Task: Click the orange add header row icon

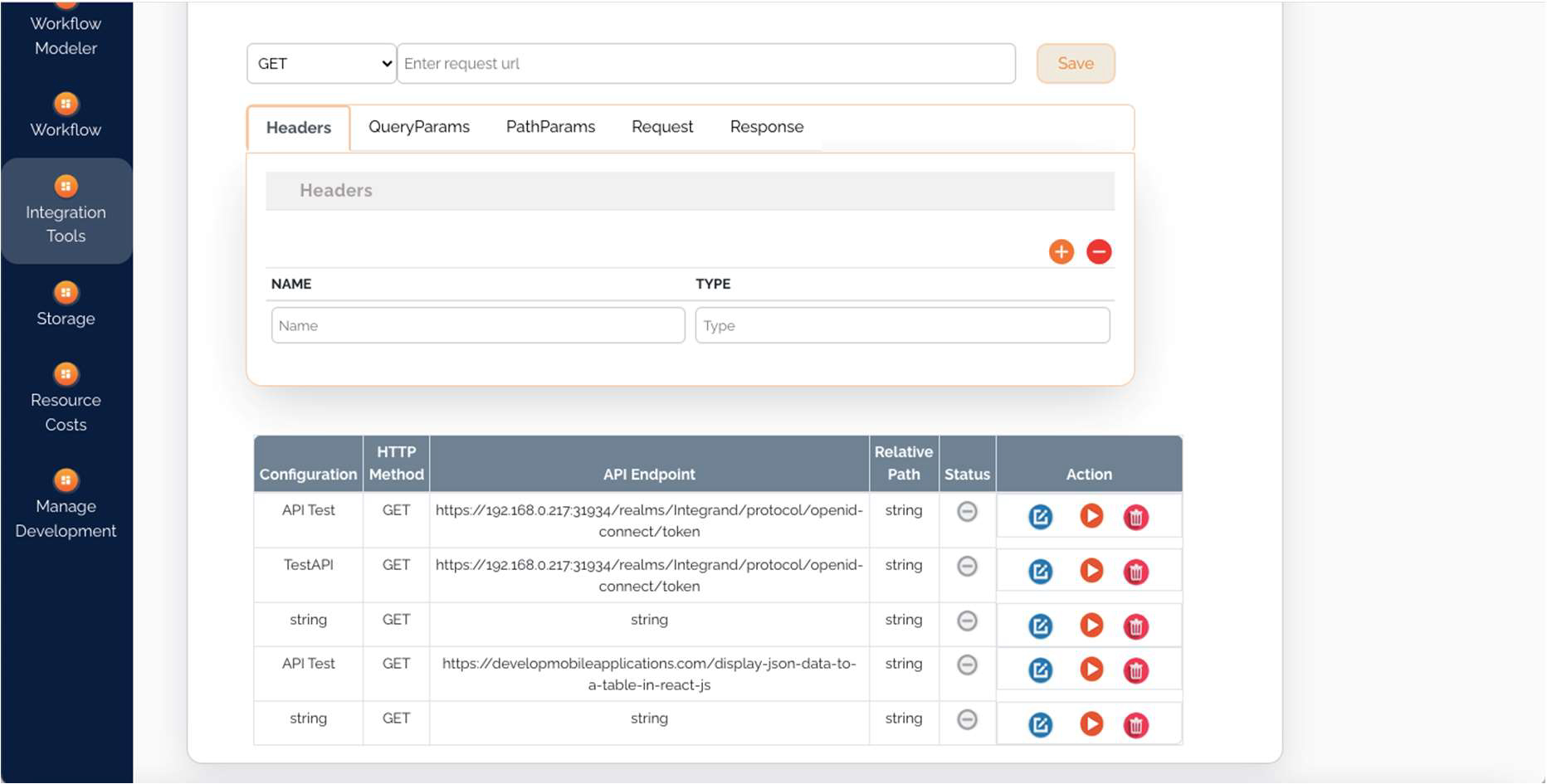Action: pos(1061,251)
